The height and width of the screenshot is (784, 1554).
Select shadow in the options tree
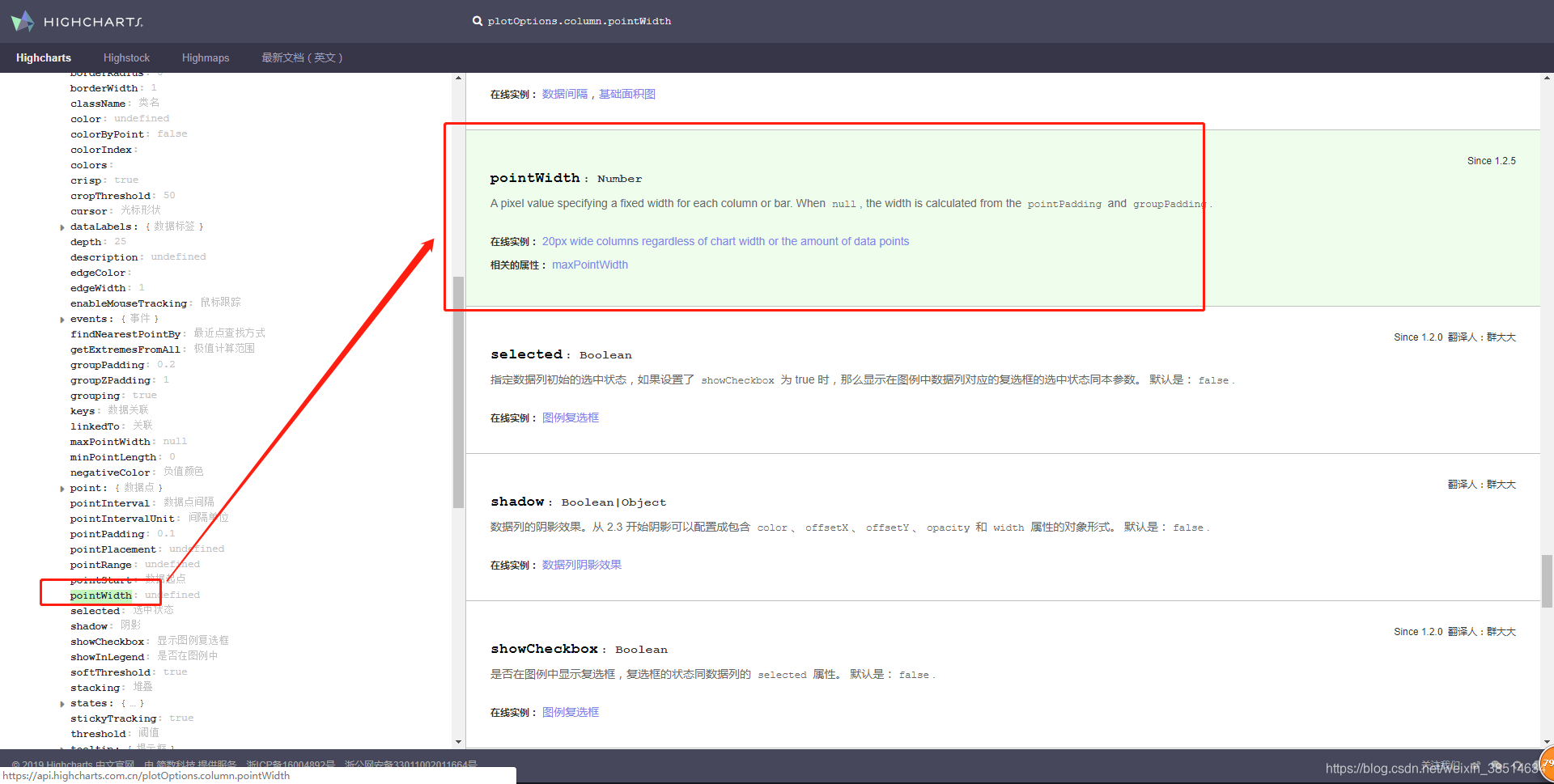(x=88, y=626)
